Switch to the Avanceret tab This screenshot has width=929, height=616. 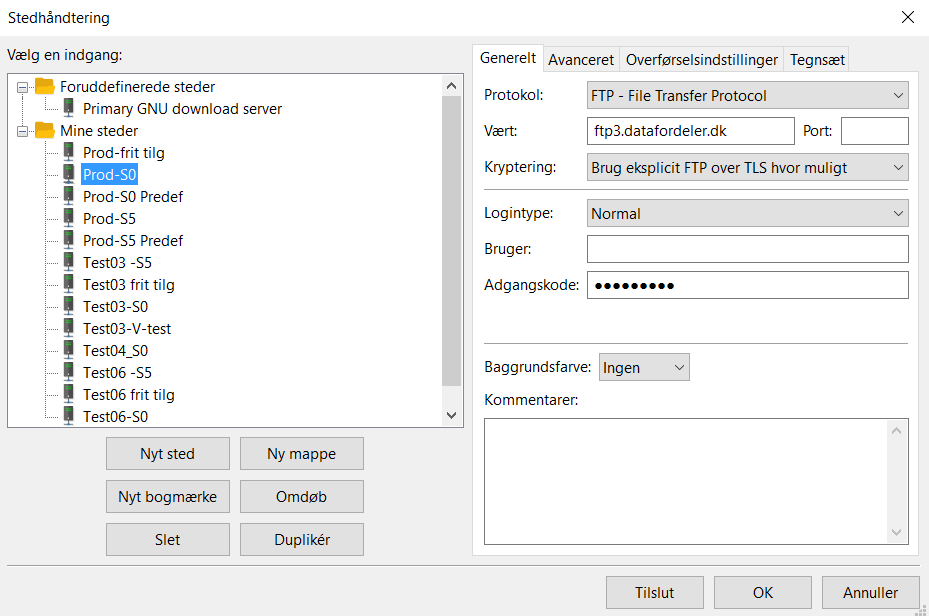[x=581, y=60]
